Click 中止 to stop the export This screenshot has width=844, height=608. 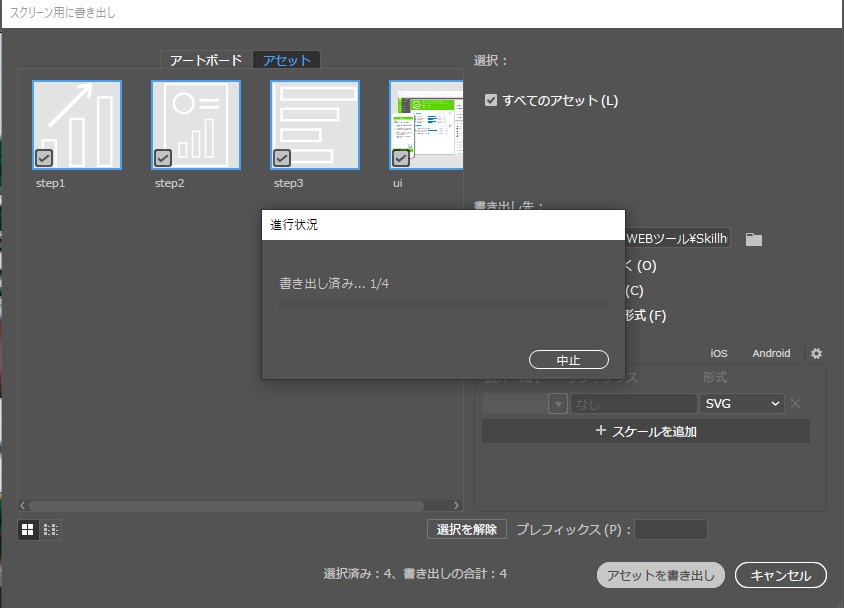[x=569, y=360]
